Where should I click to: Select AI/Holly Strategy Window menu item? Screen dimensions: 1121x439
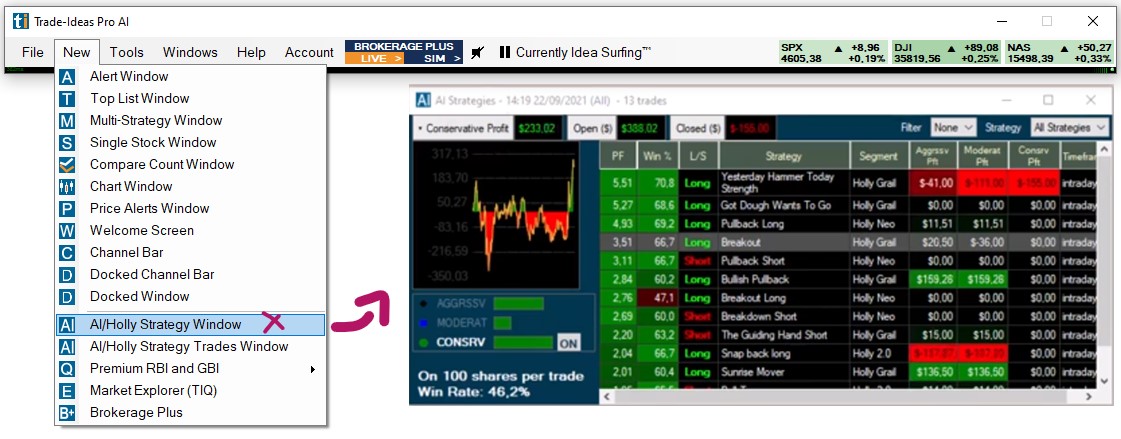[x=165, y=324]
